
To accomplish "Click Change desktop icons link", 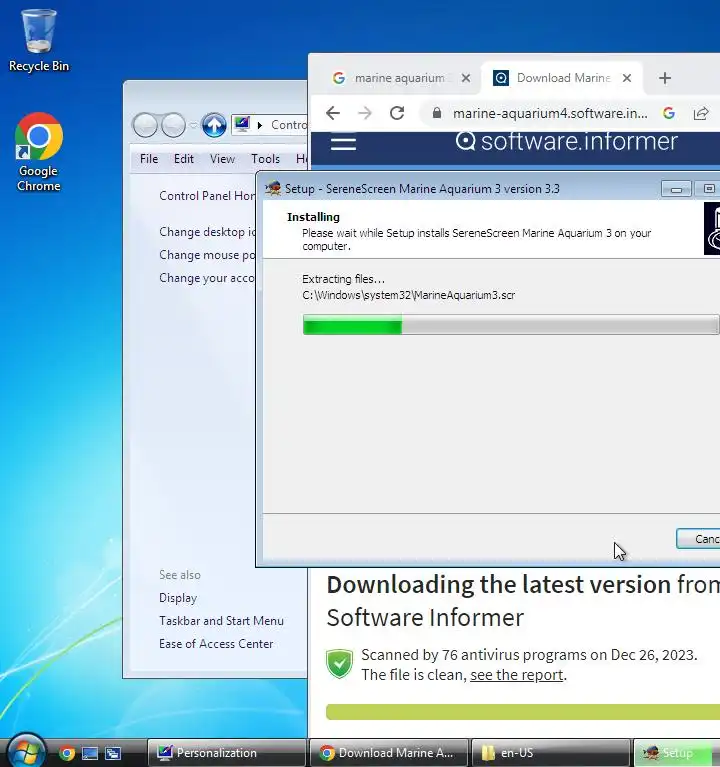I will click(x=207, y=232).
